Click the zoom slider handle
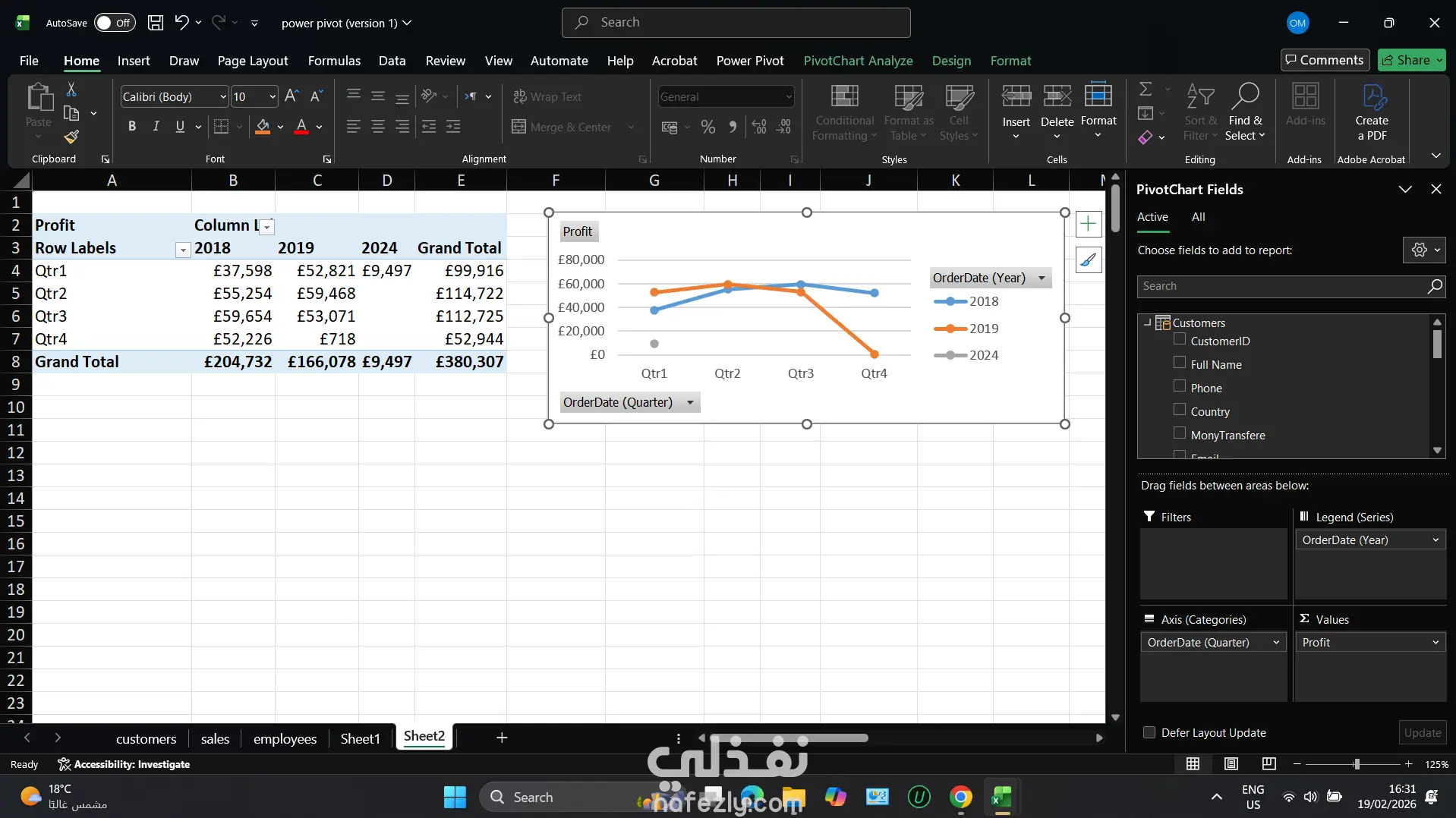Viewport: 1456px width, 818px height. [1357, 764]
